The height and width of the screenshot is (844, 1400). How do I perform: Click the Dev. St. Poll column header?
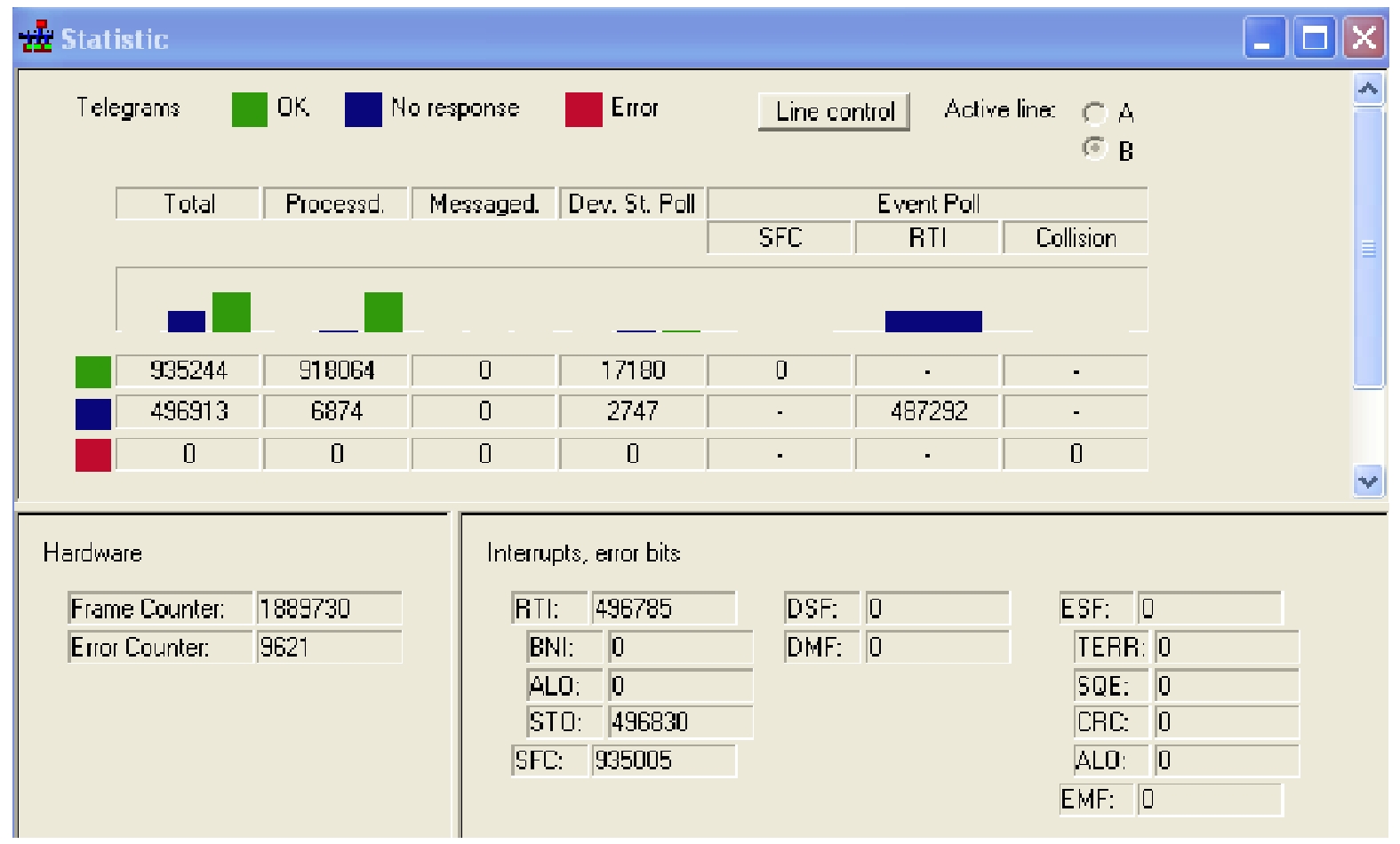[x=631, y=203]
